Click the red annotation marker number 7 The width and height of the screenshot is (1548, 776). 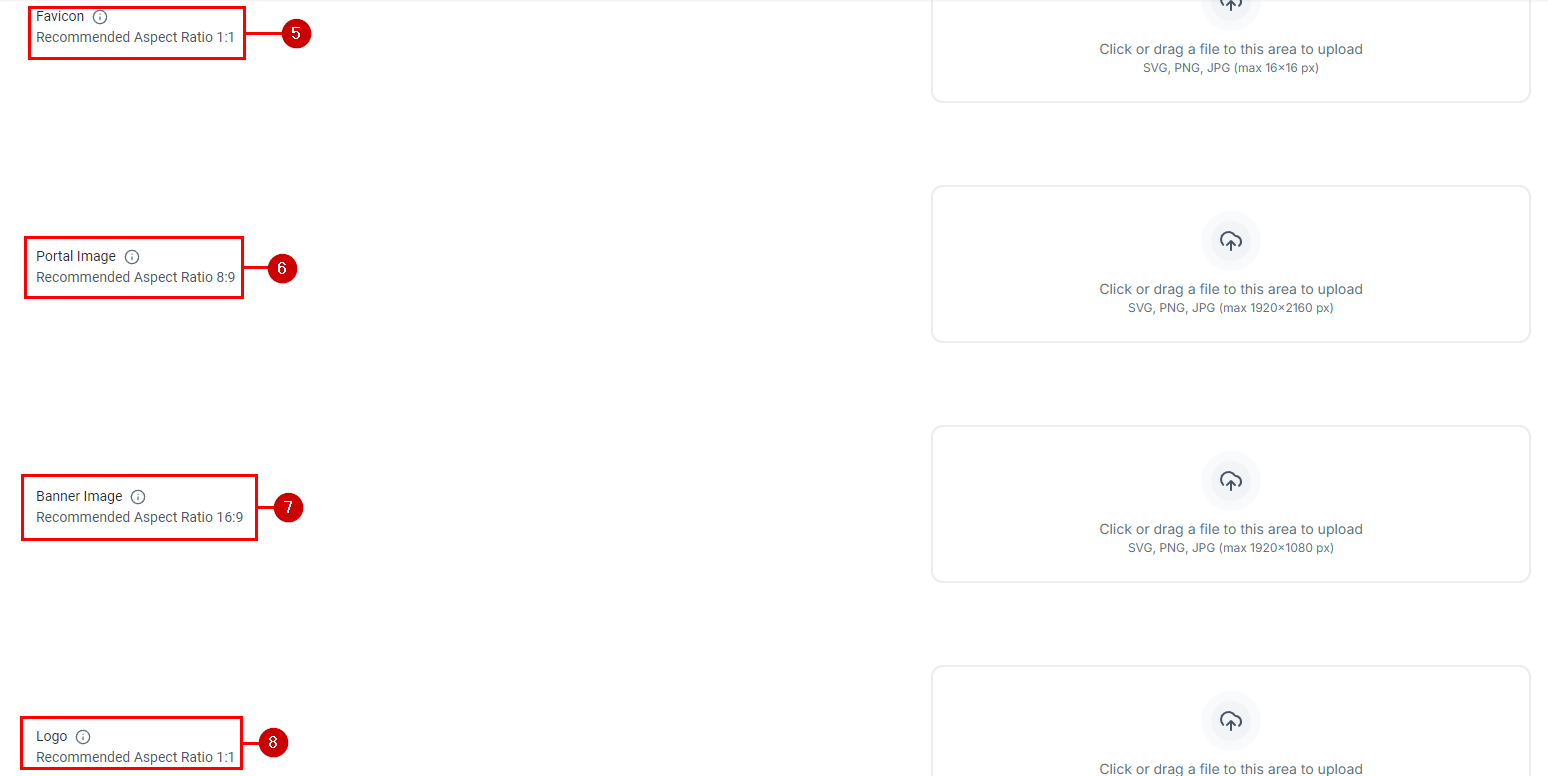pos(288,508)
